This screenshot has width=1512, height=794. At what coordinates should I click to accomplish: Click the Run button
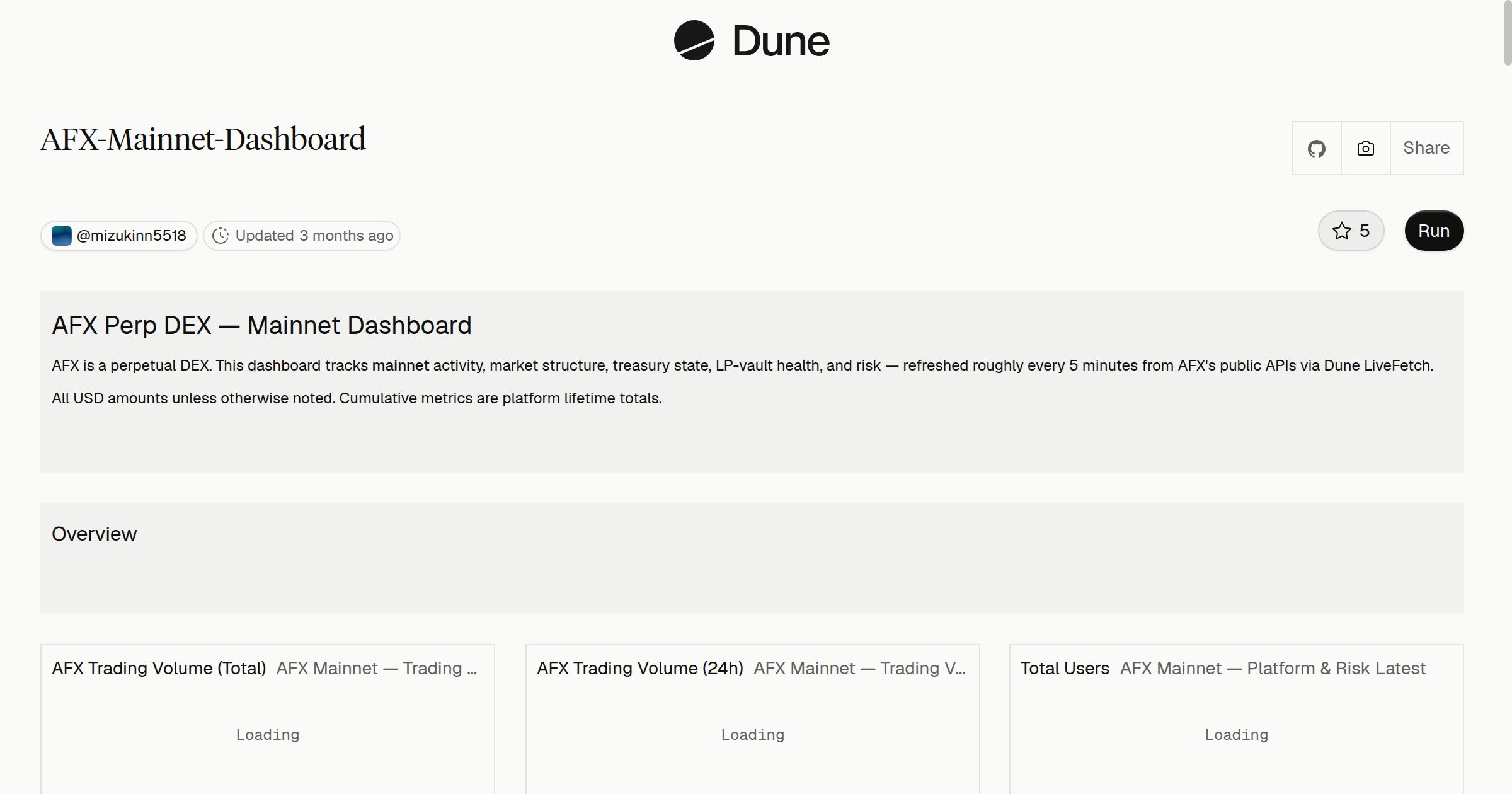pyautogui.click(x=1434, y=231)
